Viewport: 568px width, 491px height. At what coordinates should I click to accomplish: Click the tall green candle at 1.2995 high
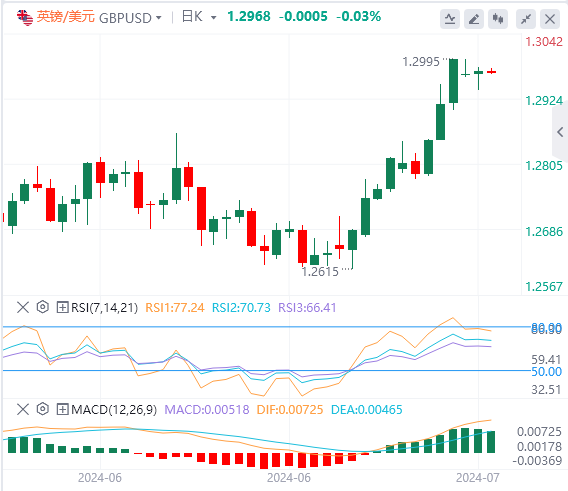(x=453, y=84)
